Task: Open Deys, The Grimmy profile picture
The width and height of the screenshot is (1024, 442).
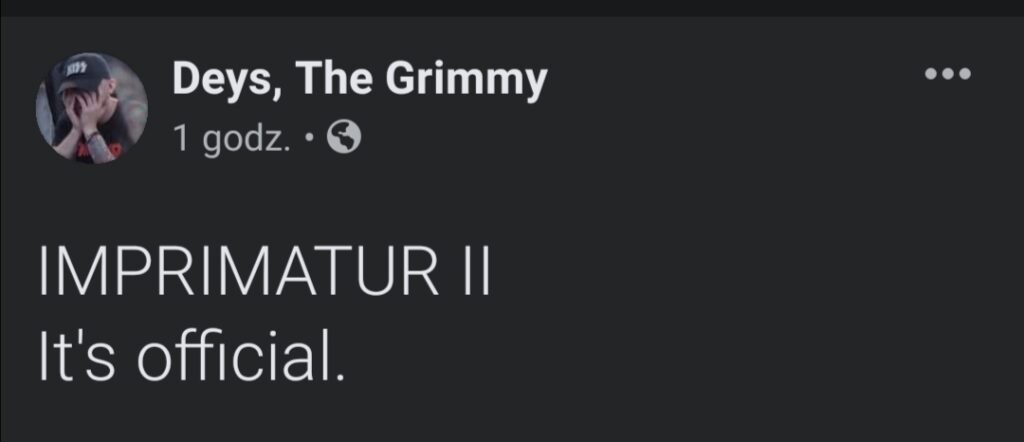Action: pos(92,108)
